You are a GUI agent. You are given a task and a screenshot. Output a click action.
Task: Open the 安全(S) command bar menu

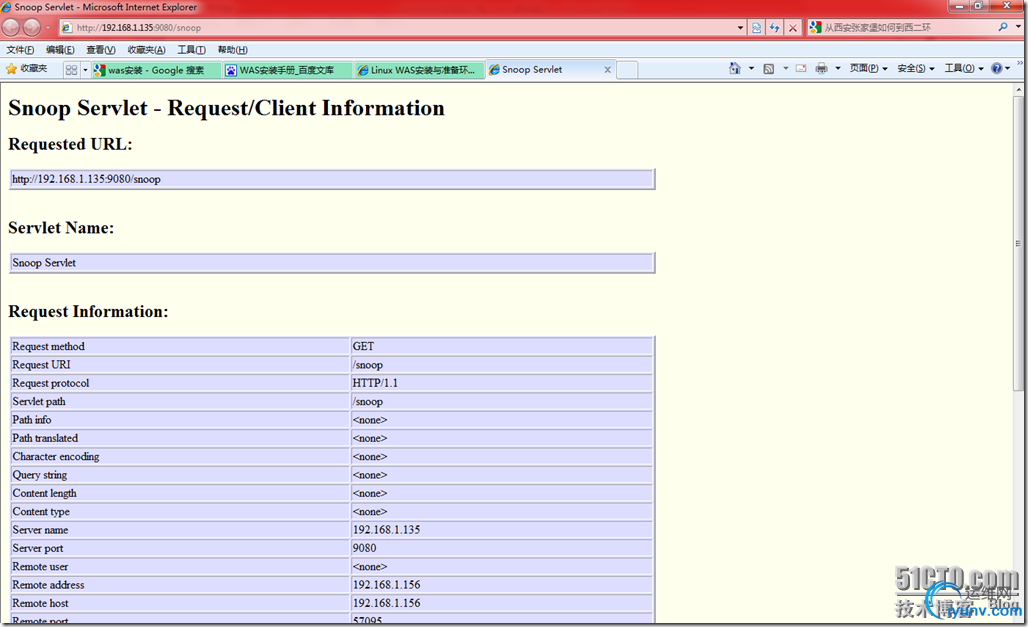click(915, 68)
